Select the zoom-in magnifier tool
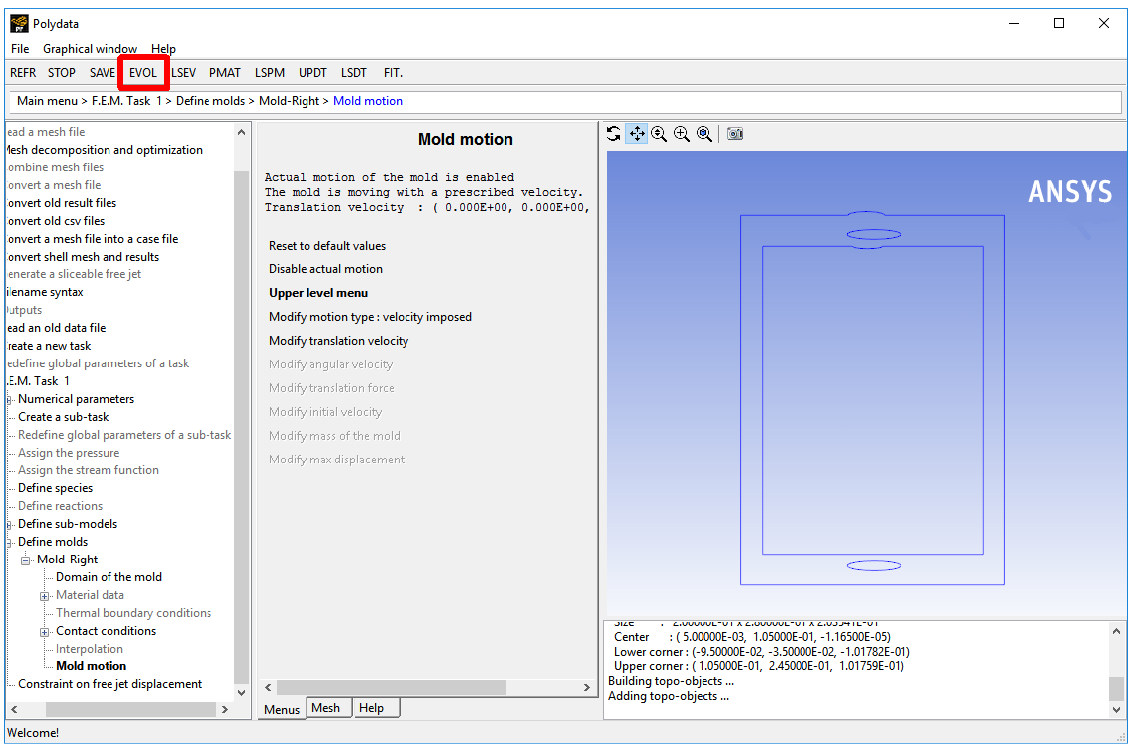The image size is (1132, 746). [682, 134]
